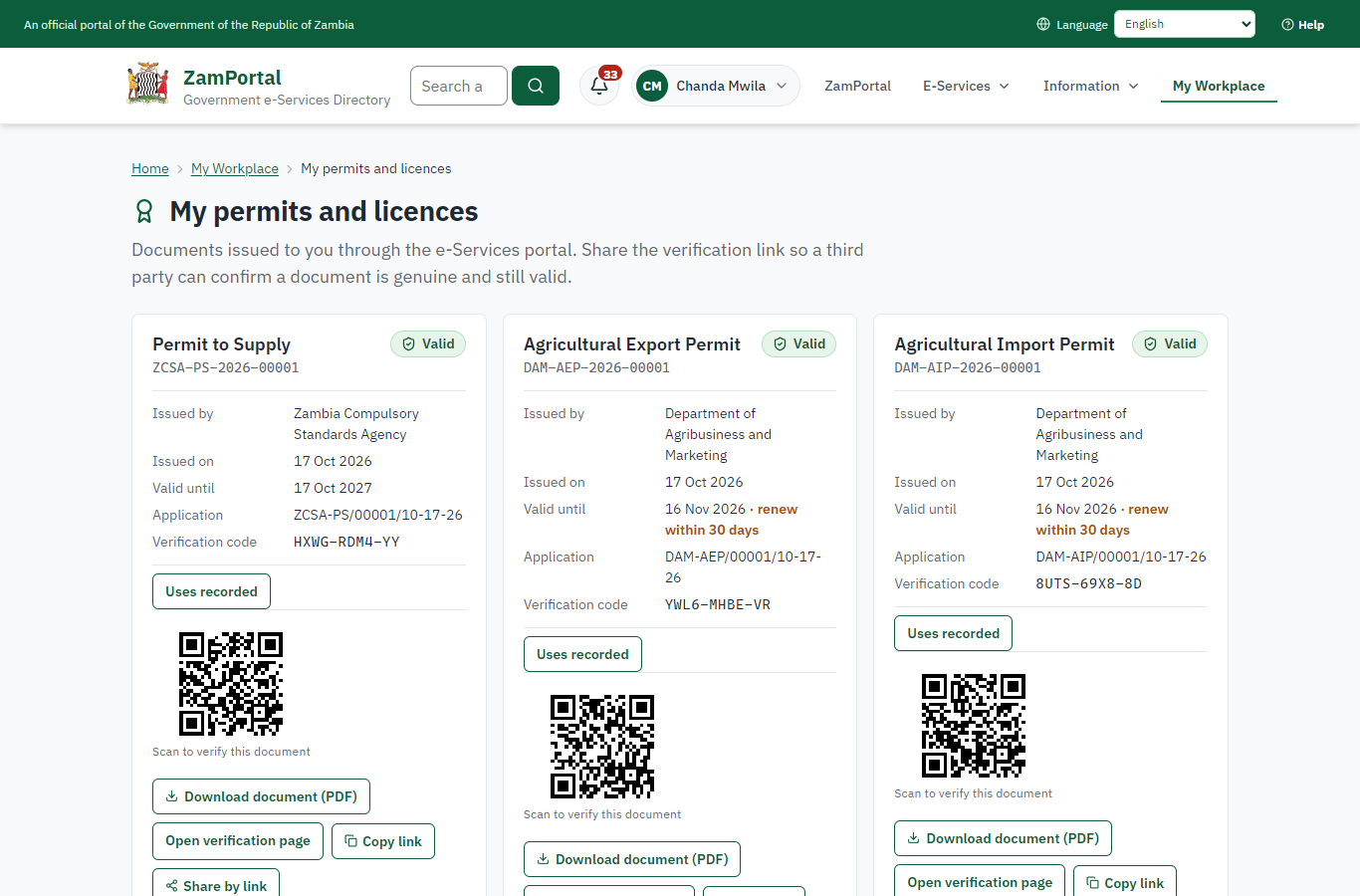Click verification code YWL6-MHBE-VR
The height and width of the screenshot is (896, 1360).
pyautogui.click(x=718, y=604)
